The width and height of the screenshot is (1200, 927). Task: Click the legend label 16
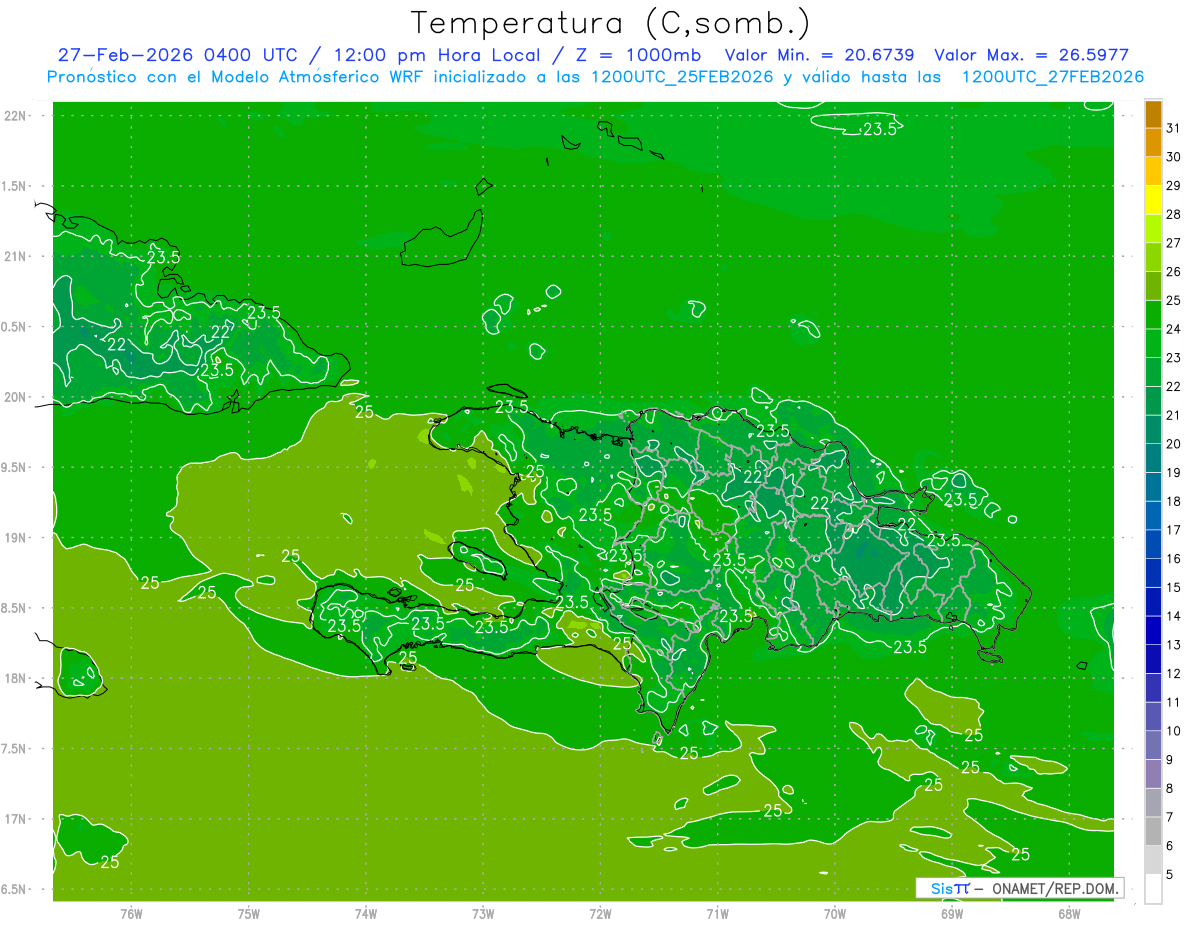(x=1174, y=559)
